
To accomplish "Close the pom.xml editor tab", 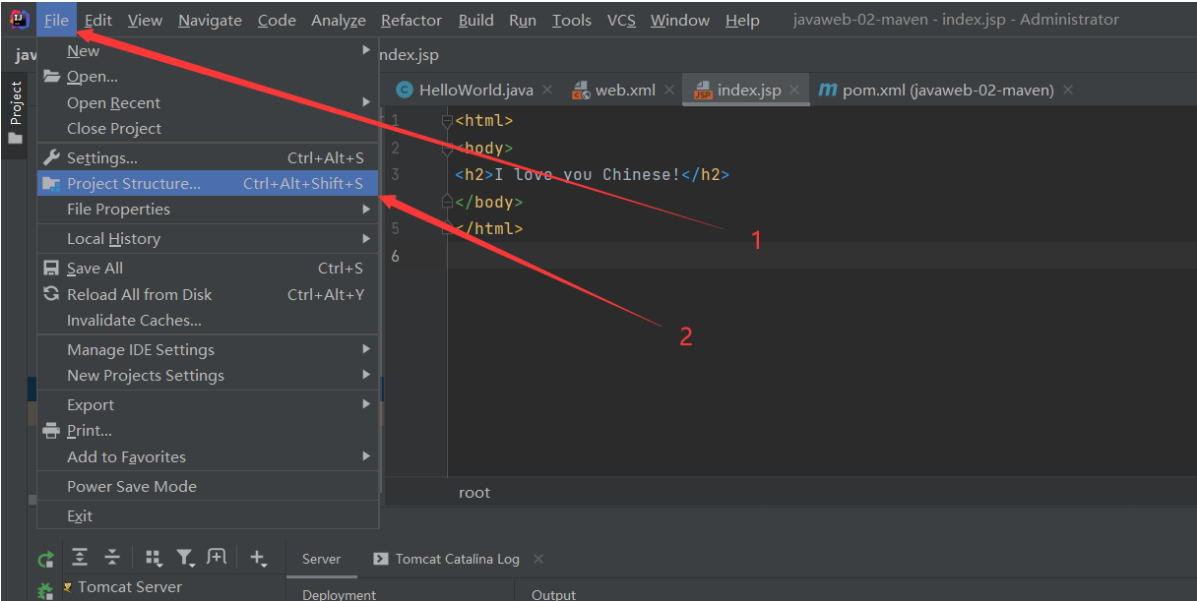I will coord(1067,90).
